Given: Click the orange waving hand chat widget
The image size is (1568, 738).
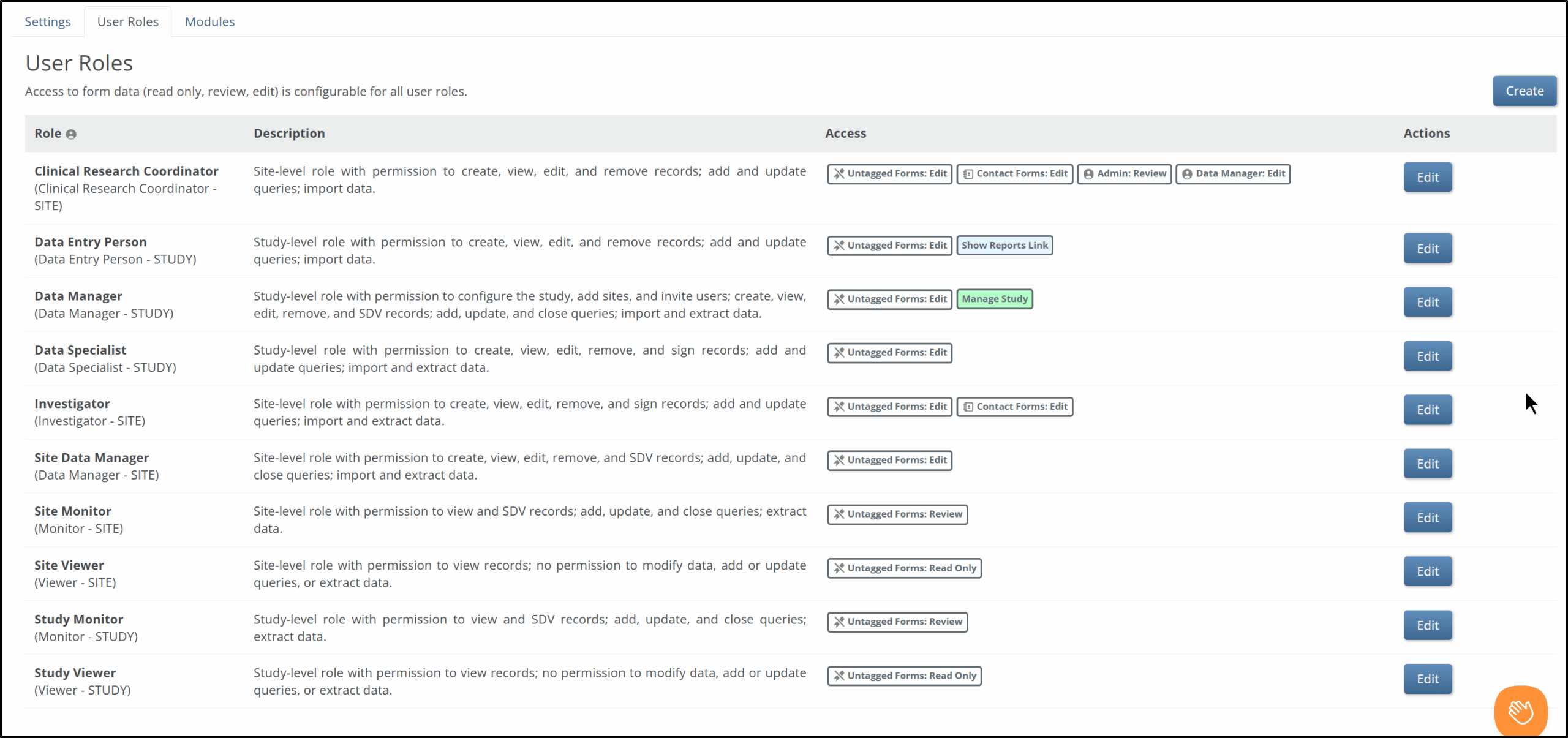Looking at the screenshot, I should tap(1521, 711).
